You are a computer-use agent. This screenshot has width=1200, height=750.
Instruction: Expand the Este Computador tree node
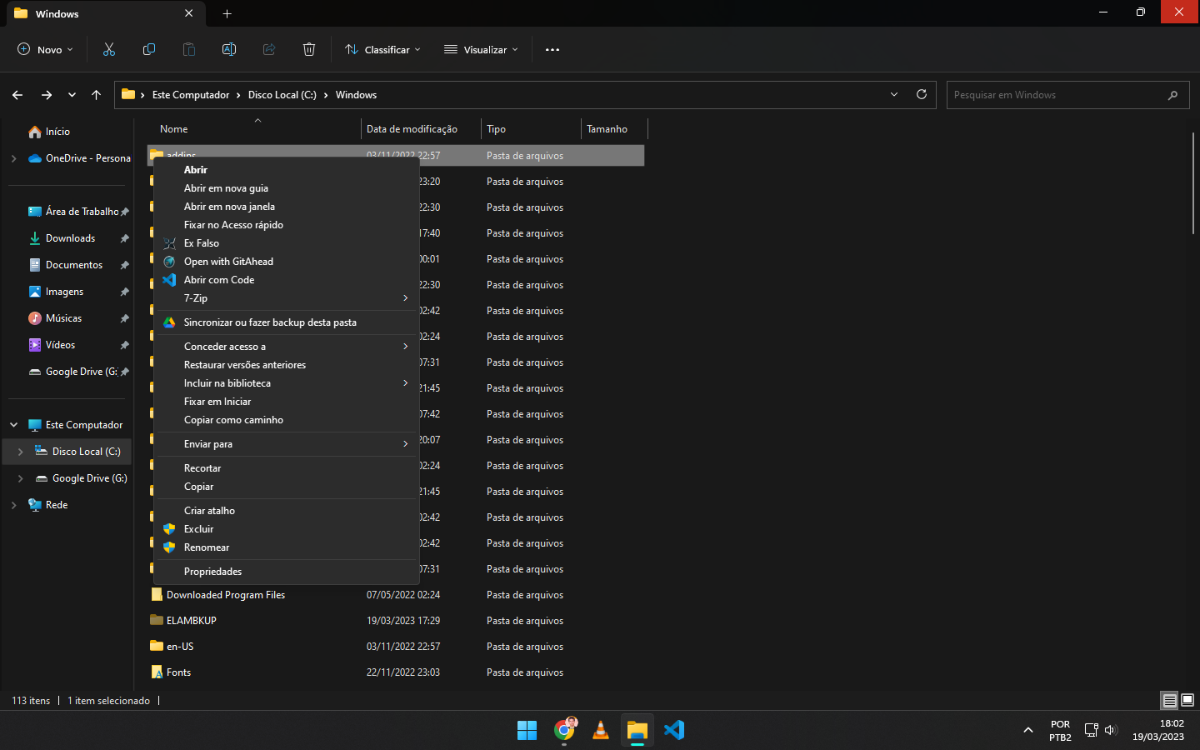click(13, 425)
